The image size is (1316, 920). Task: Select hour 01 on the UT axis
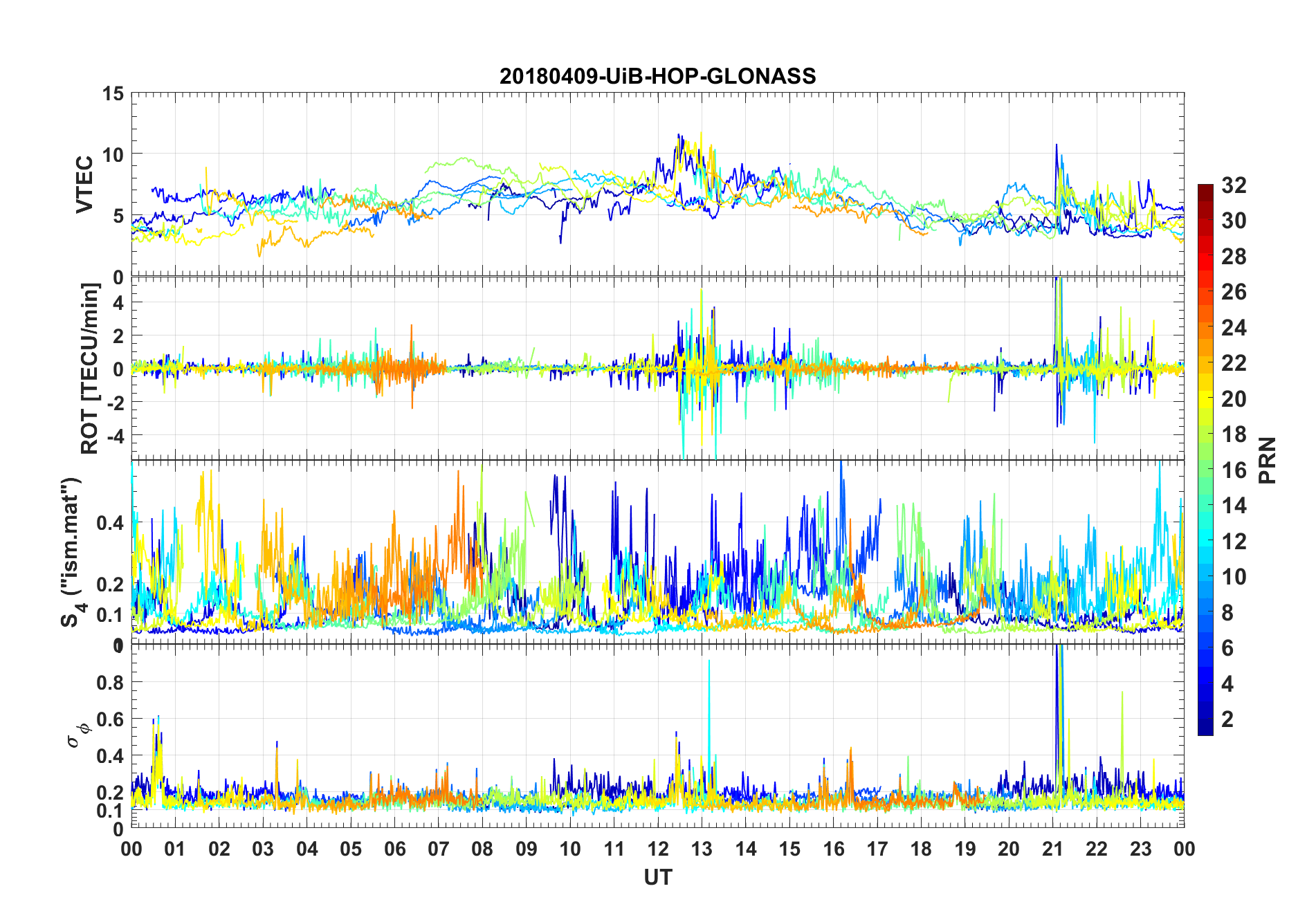coord(175,848)
